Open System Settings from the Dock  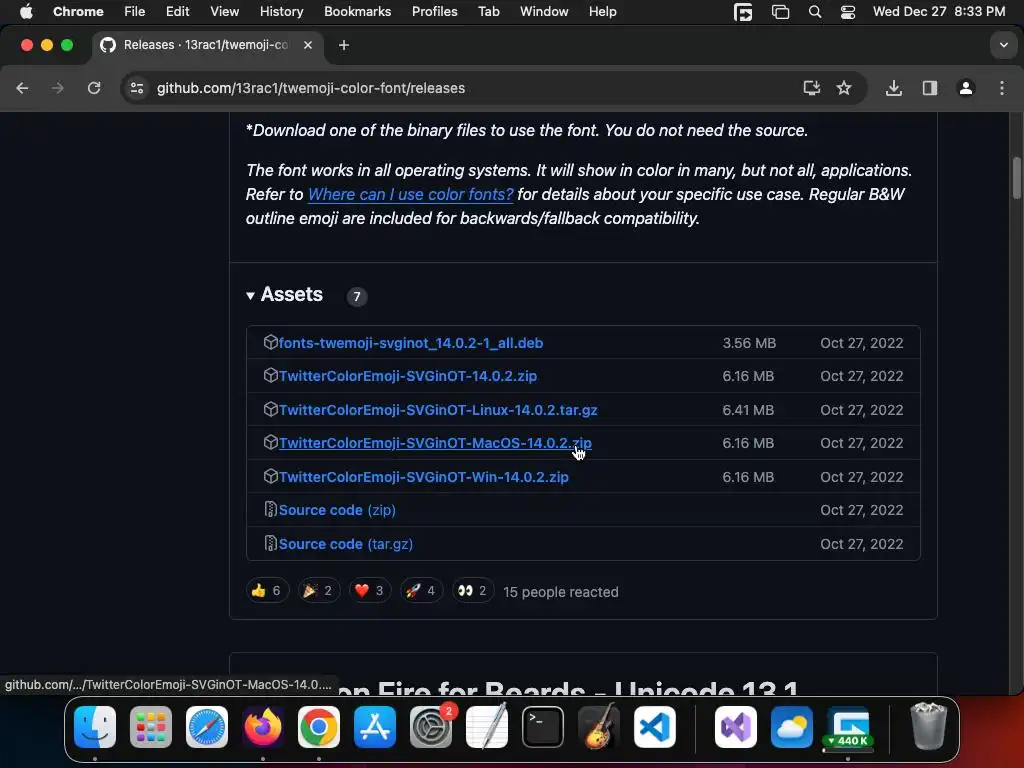click(x=431, y=727)
